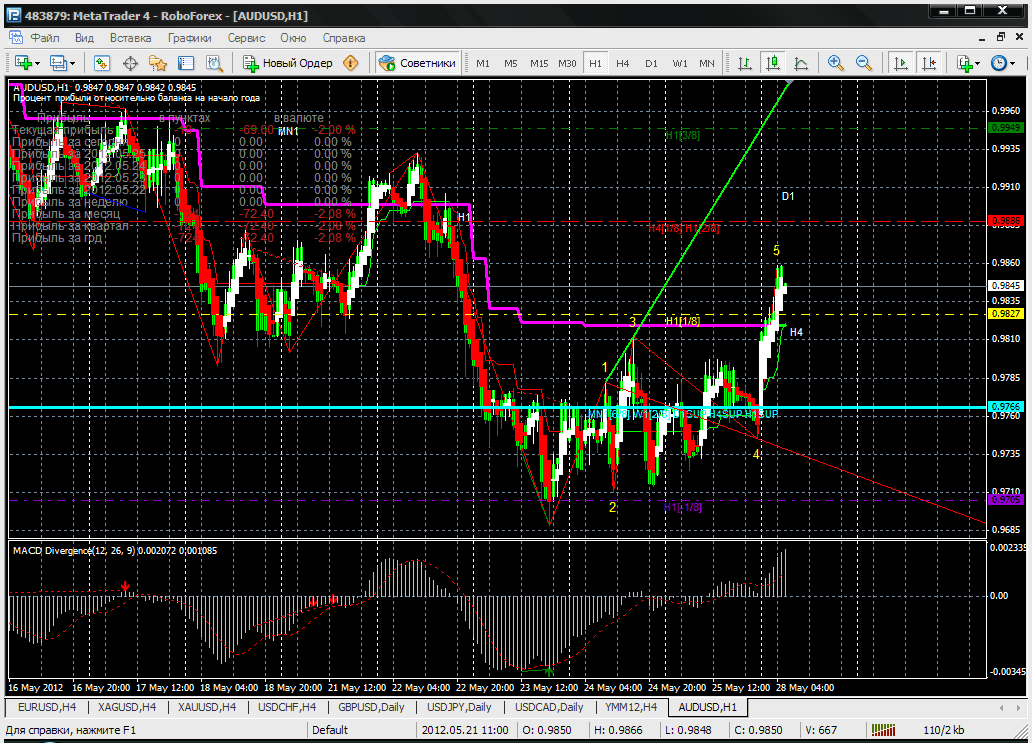Toggle the Советники expert advisors button

417,63
